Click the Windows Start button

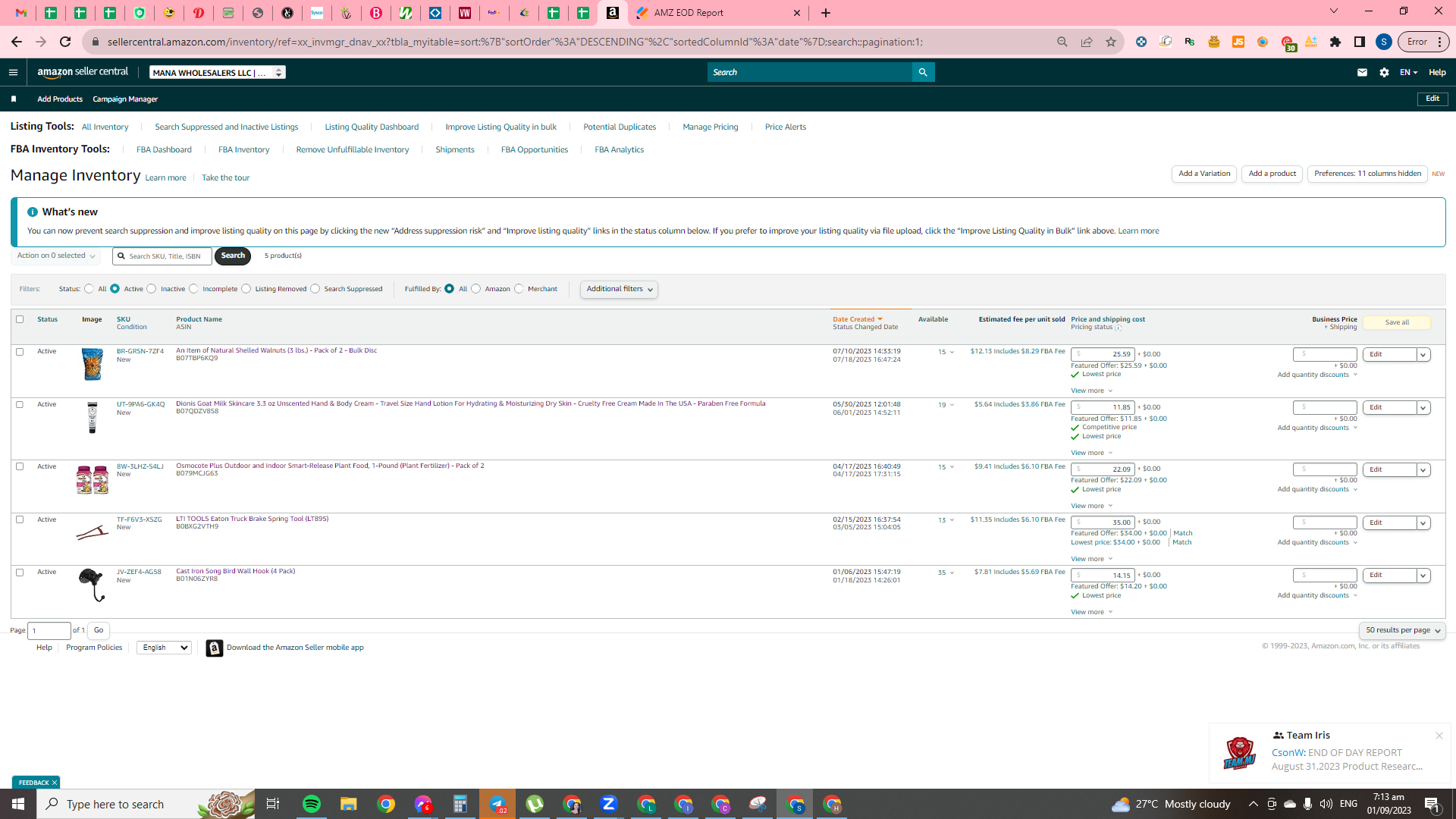point(18,804)
